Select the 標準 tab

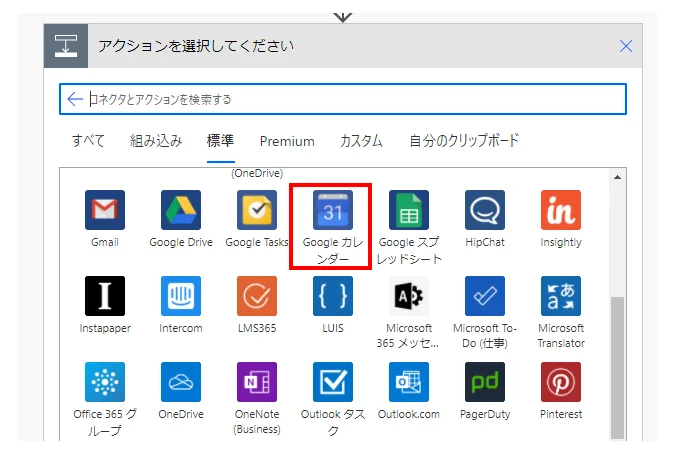tap(220, 141)
